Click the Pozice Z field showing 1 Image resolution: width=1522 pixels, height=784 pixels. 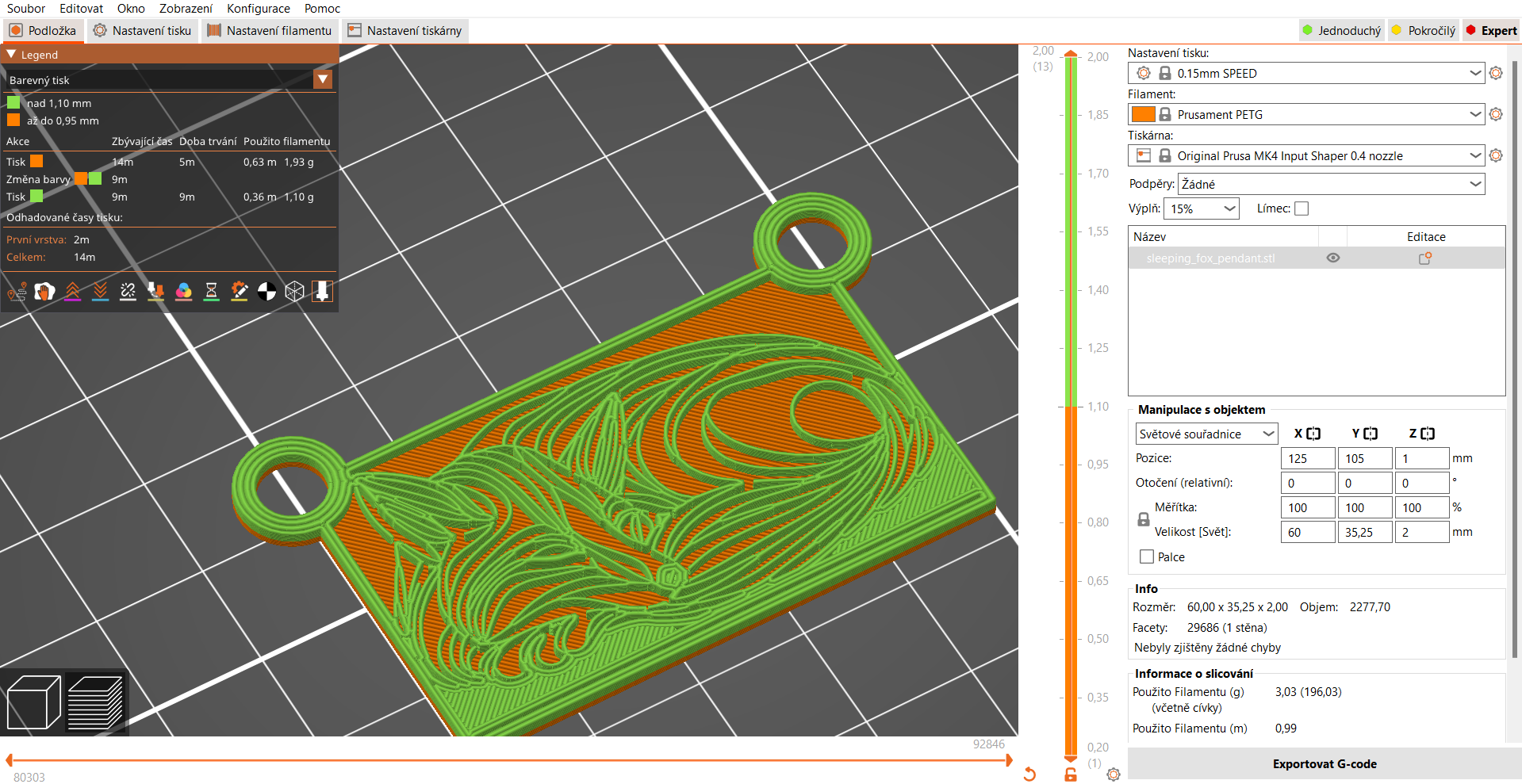coord(1422,458)
